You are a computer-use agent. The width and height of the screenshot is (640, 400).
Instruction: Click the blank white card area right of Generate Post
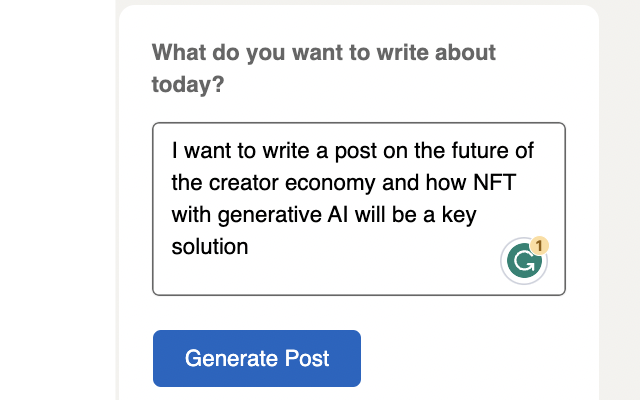point(480,358)
